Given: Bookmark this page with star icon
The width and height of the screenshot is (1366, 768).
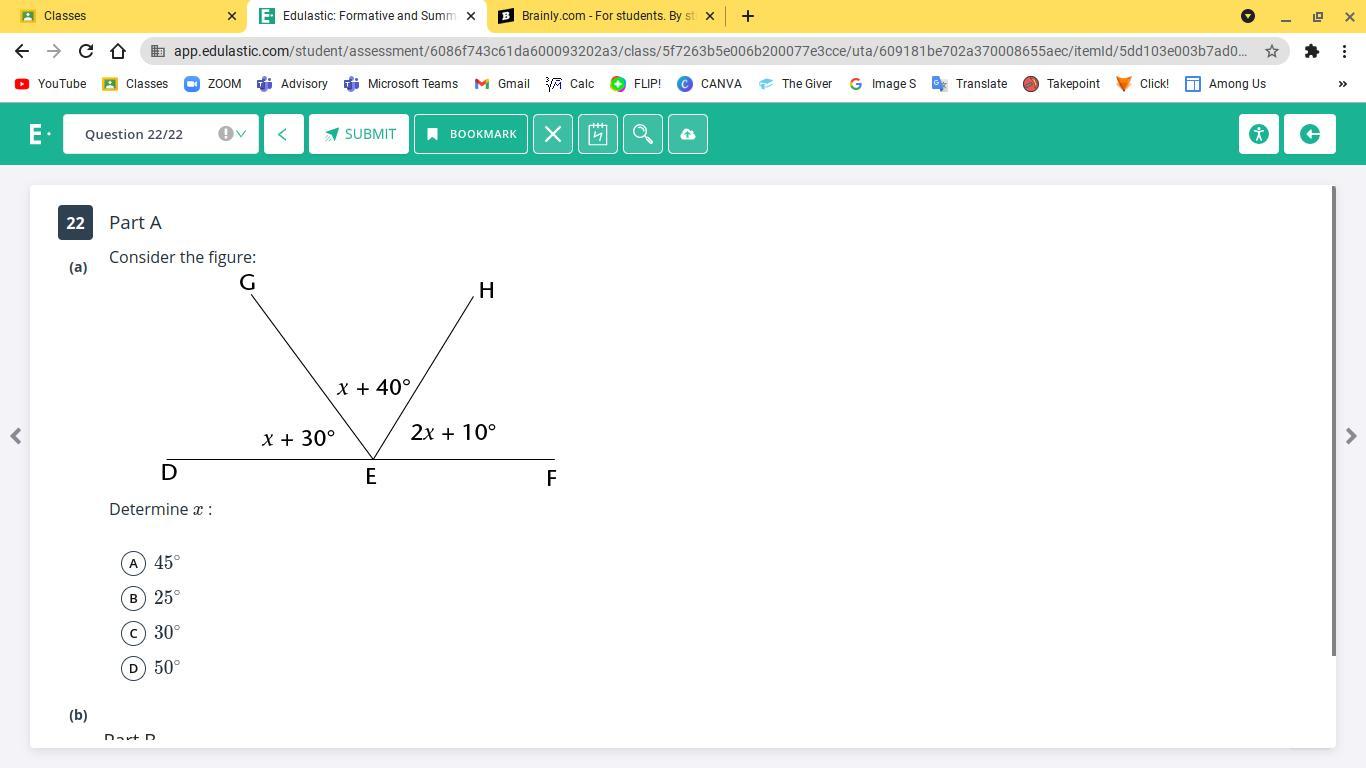Looking at the screenshot, I should click(1272, 51).
